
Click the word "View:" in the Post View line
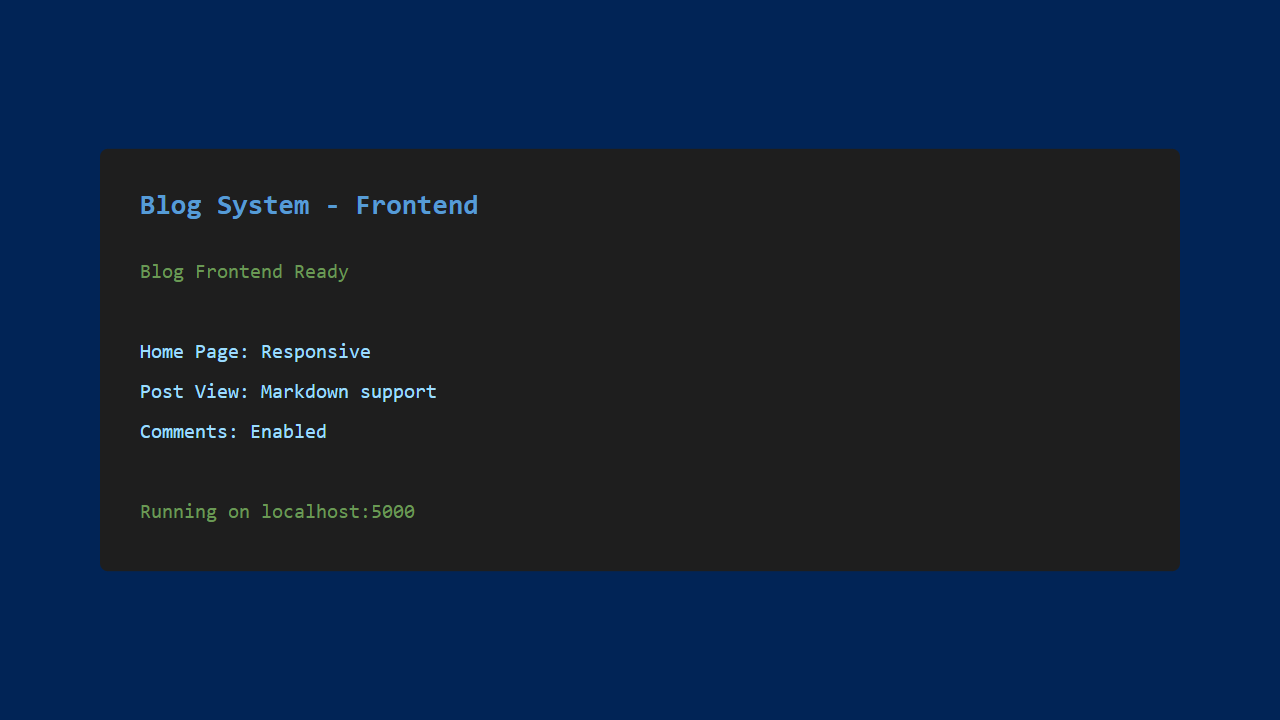pos(222,392)
